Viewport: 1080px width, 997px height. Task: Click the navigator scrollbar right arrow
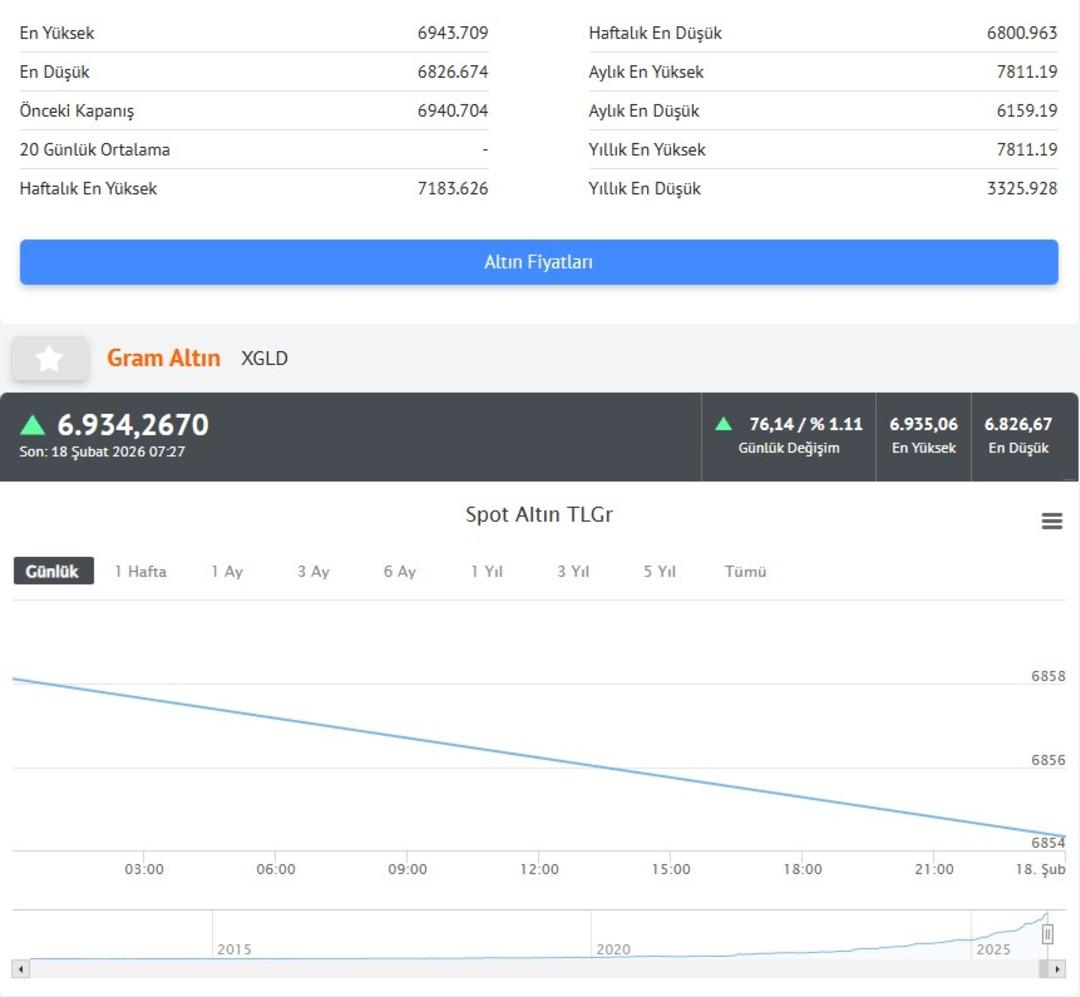coord(1057,969)
